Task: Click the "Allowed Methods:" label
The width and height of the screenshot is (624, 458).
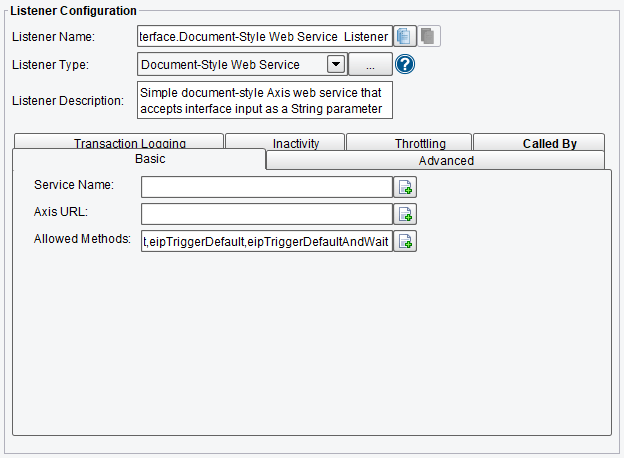Action: click(82, 239)
